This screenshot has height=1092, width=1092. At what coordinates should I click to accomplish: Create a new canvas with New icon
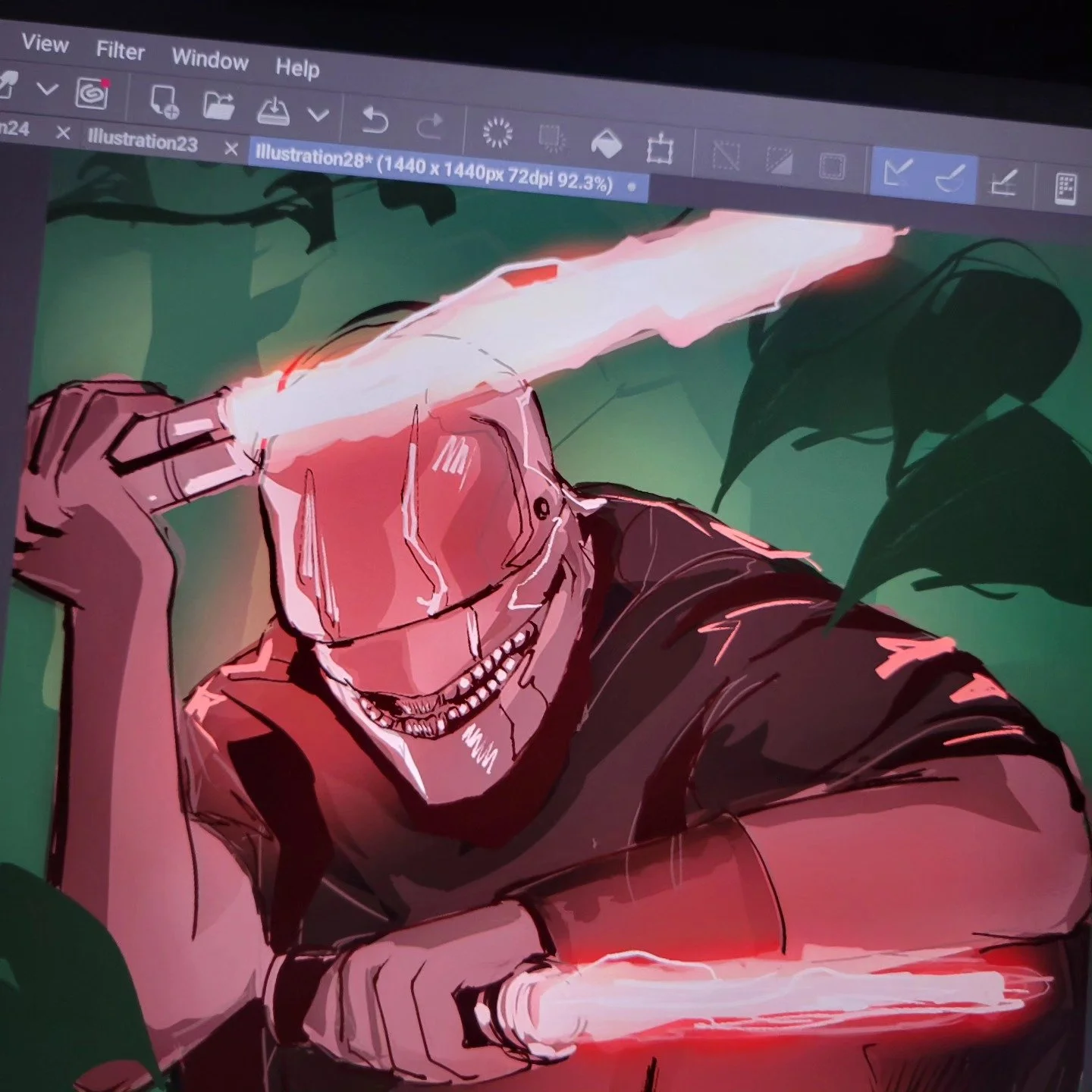(x=164, y=101)
